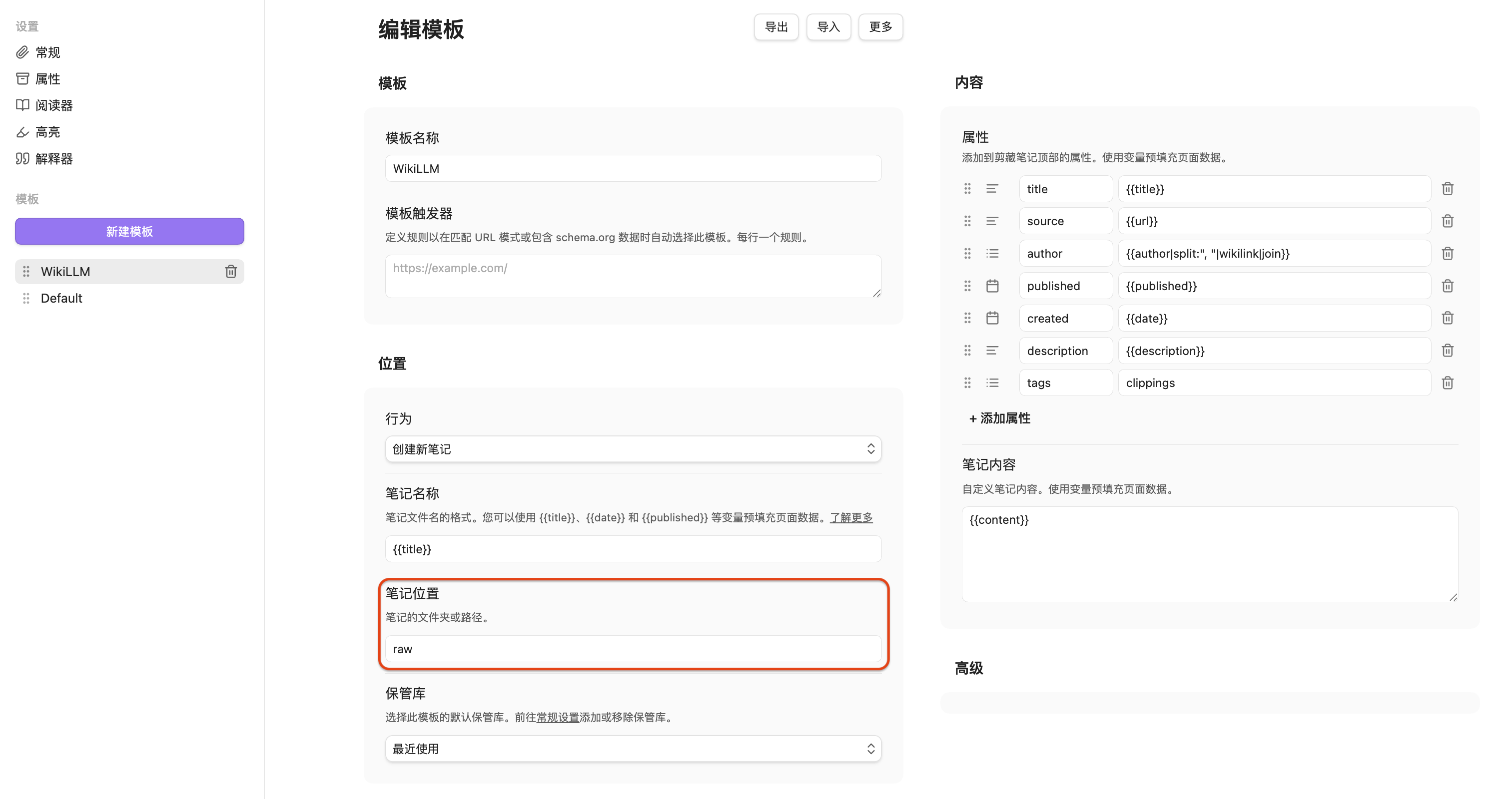Grab the drag handle of source property
This screenshot has width=1512, height=799.
click(x=967, y=221)
